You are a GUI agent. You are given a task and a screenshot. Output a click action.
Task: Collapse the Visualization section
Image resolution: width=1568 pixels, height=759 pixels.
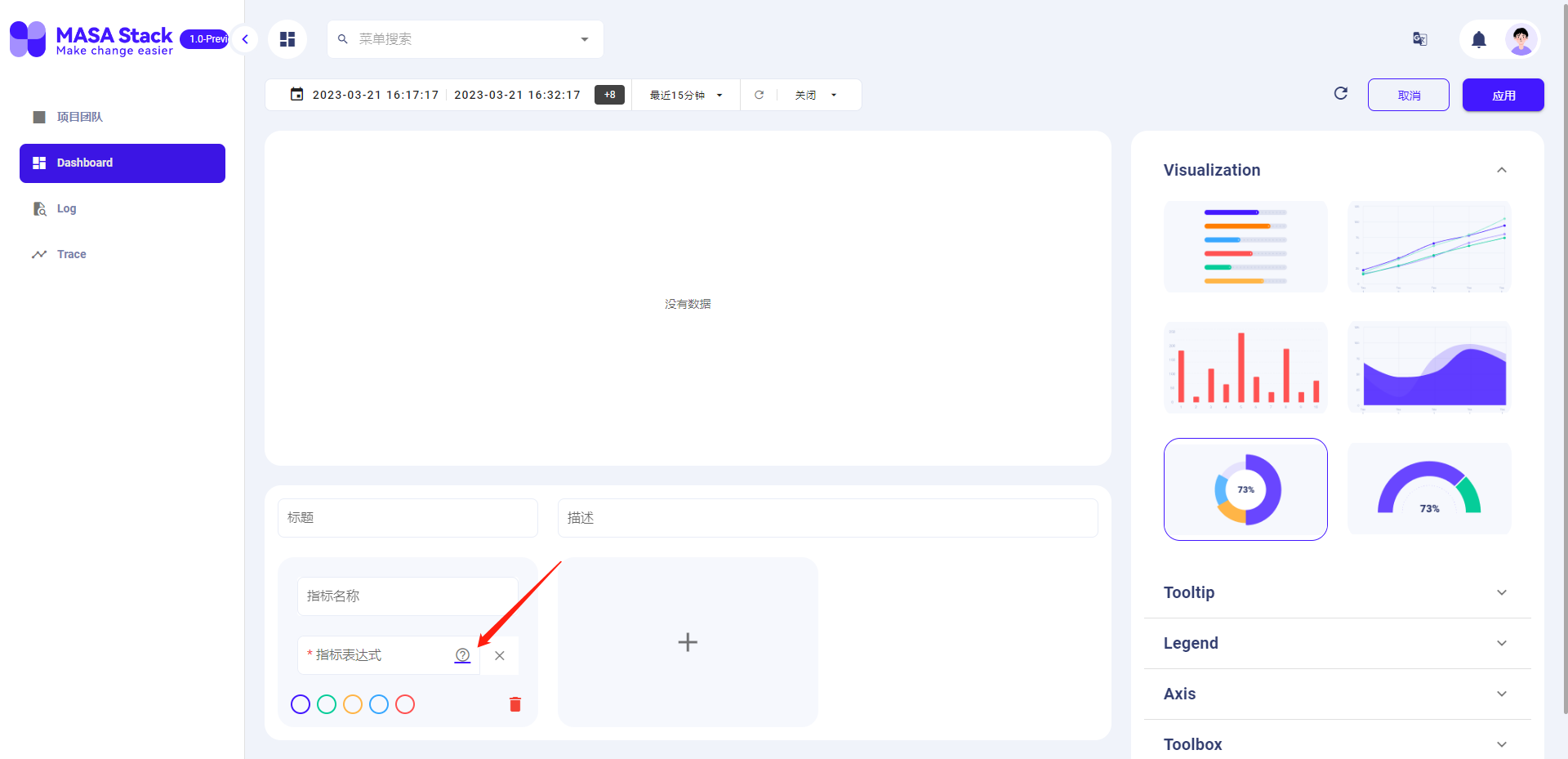tap(1502, 170)
